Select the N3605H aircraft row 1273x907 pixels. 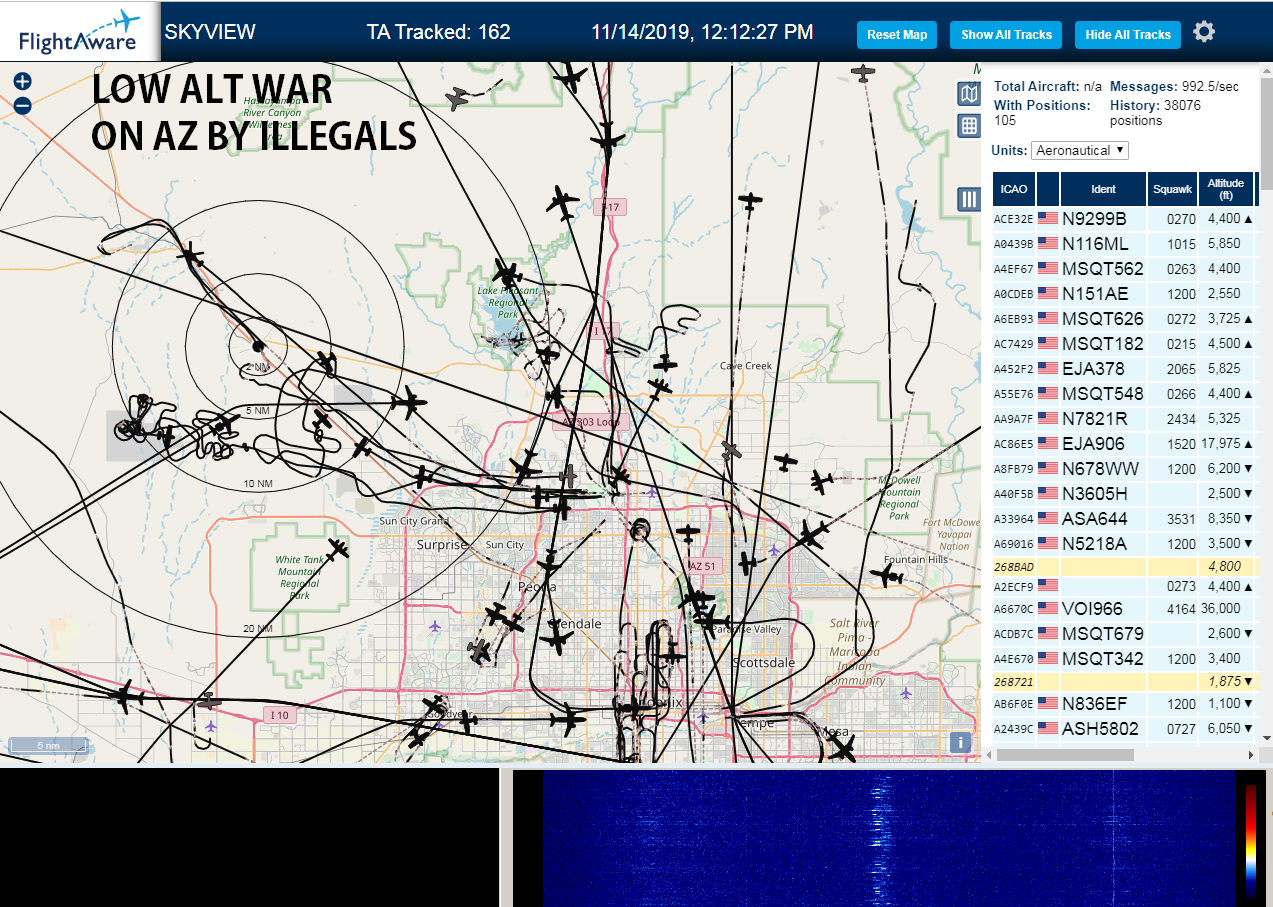click(1124, 493)
